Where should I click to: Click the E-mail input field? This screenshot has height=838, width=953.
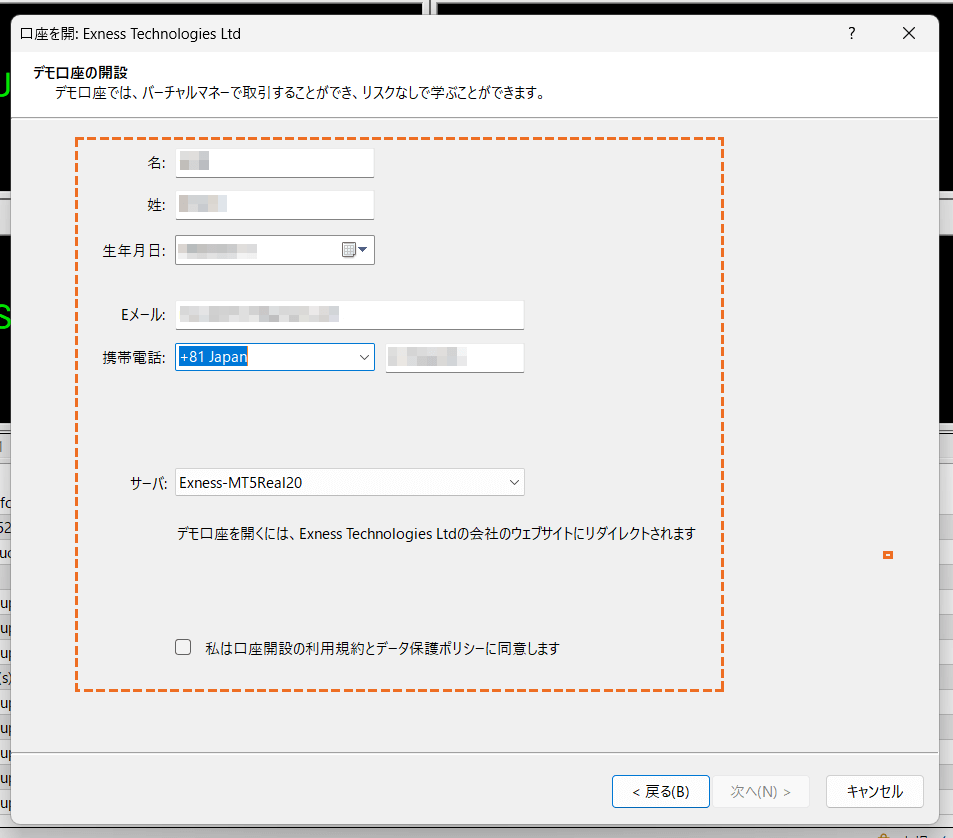[x=349, y=315]
